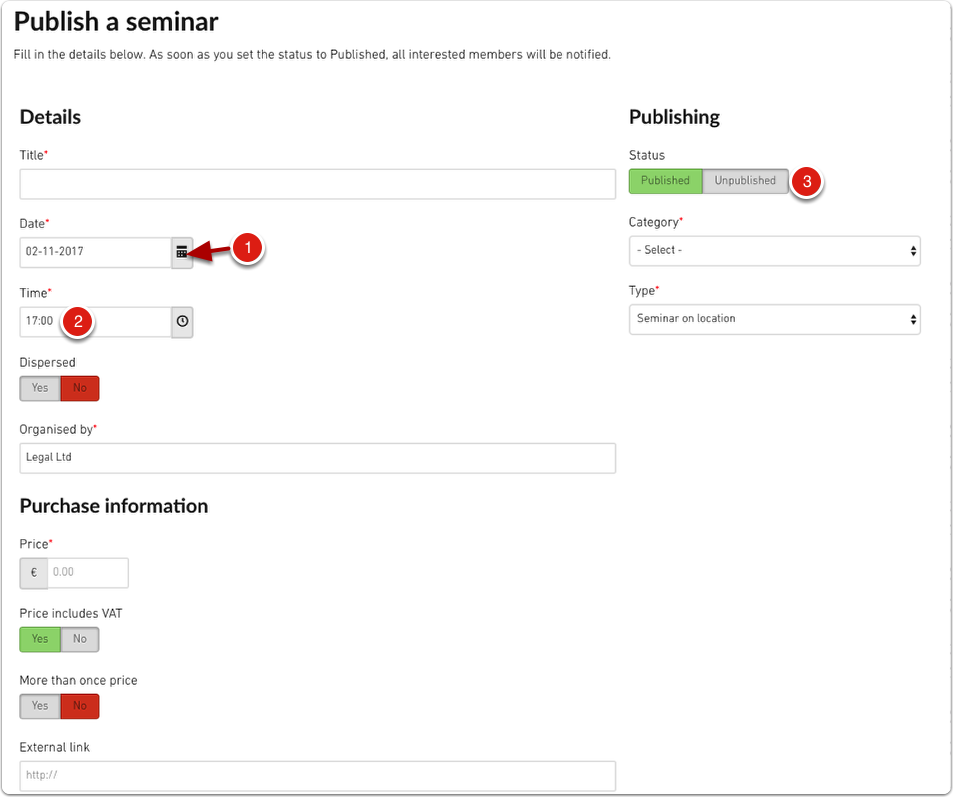Click the clock icon beside Time
The image size is (953, 797).
[x=182, y=322]
